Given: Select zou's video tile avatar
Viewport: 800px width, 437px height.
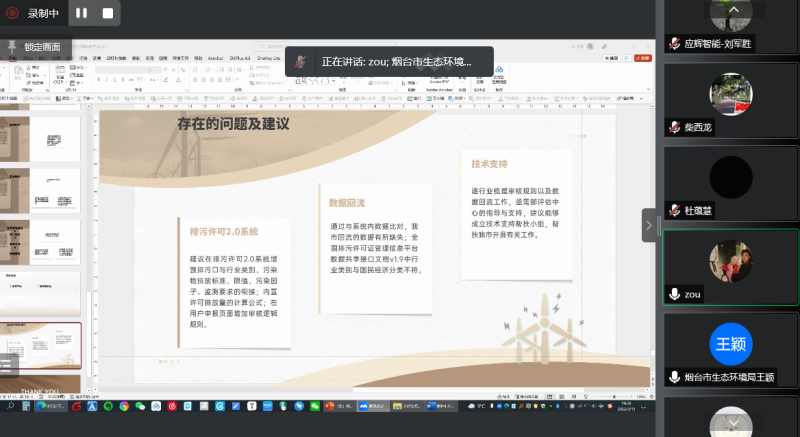Looking at the screenshot, I should [731, 261].
